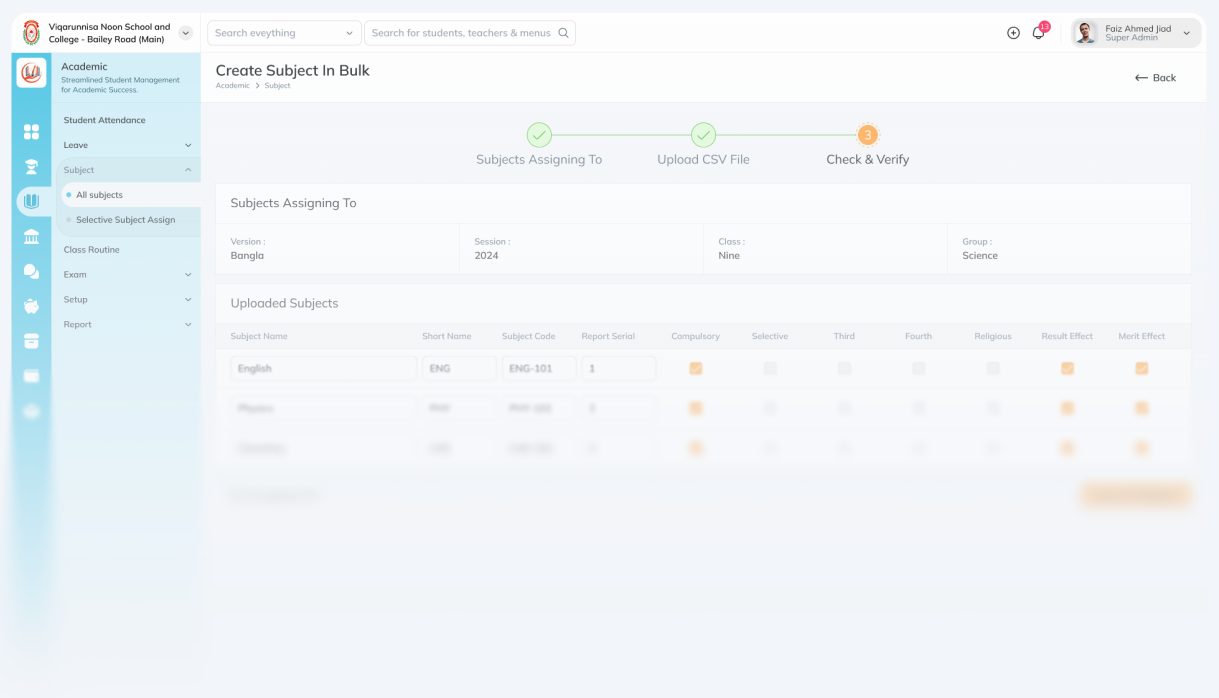Viewport: 1219px width, 698px height.
Task: Expand the Exam menu section
Action: pyautogui.click(x=127, y=275)
